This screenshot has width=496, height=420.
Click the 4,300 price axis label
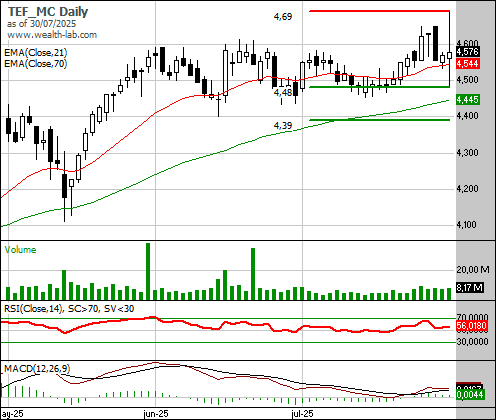(x=467, y=153)
